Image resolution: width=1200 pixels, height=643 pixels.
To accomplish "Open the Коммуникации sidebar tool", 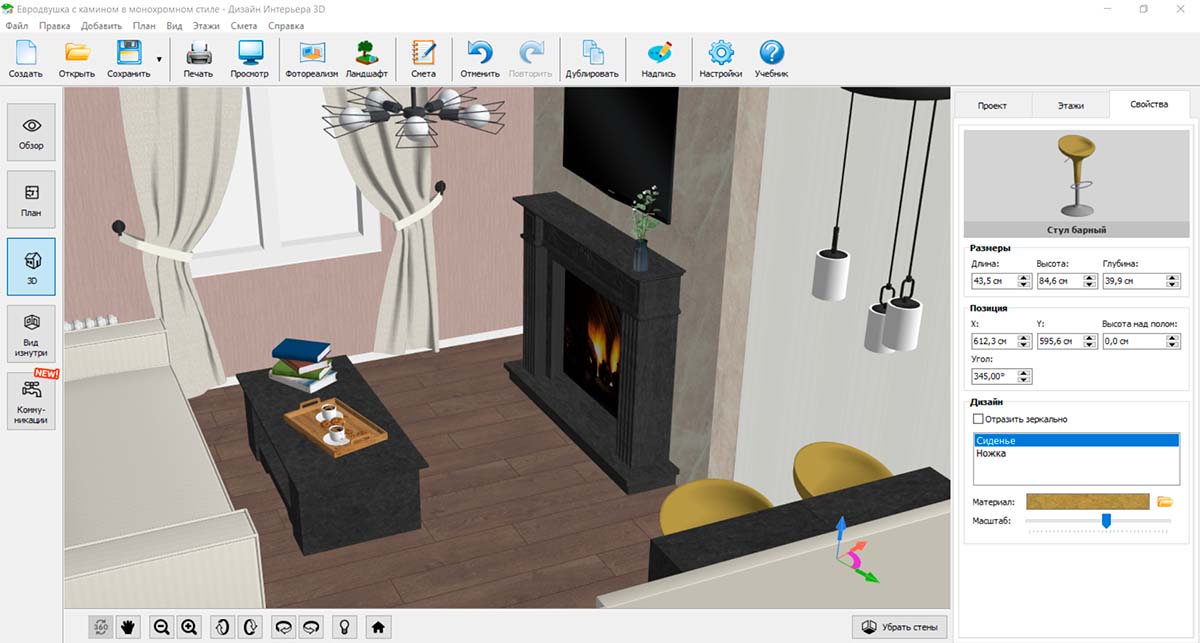I will tap(31, 401).
